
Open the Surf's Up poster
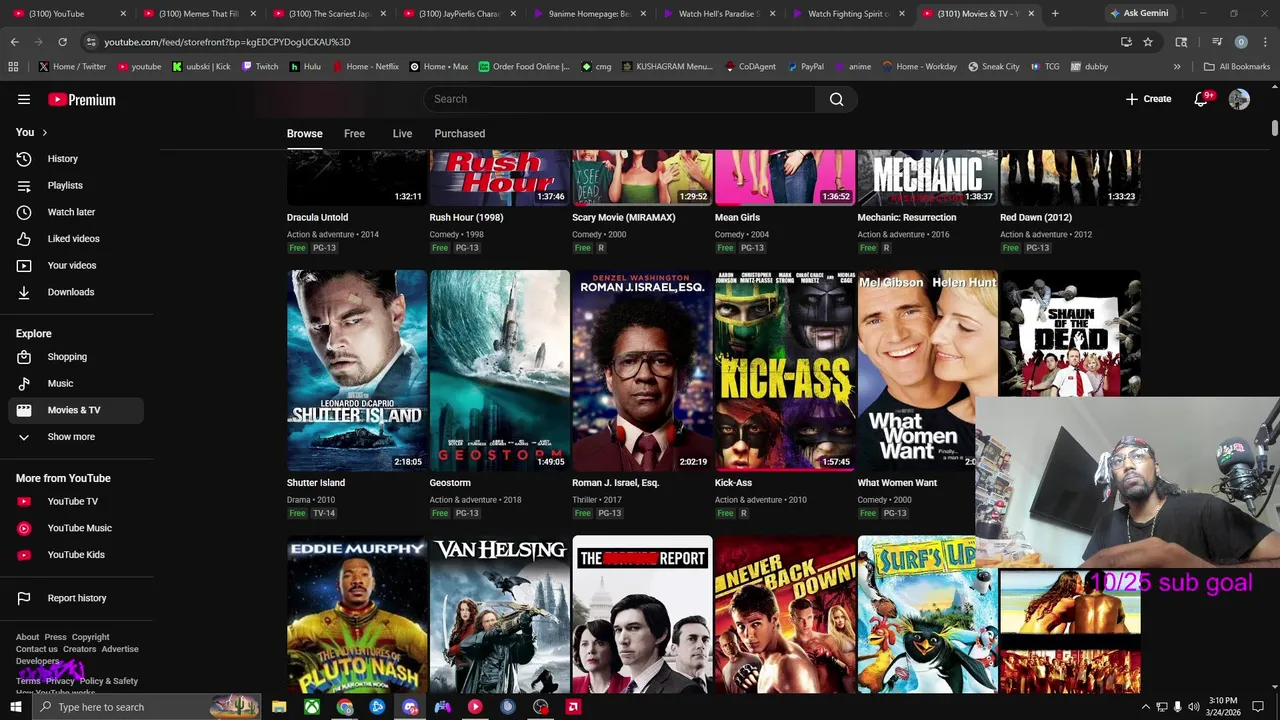click(927, 615)
